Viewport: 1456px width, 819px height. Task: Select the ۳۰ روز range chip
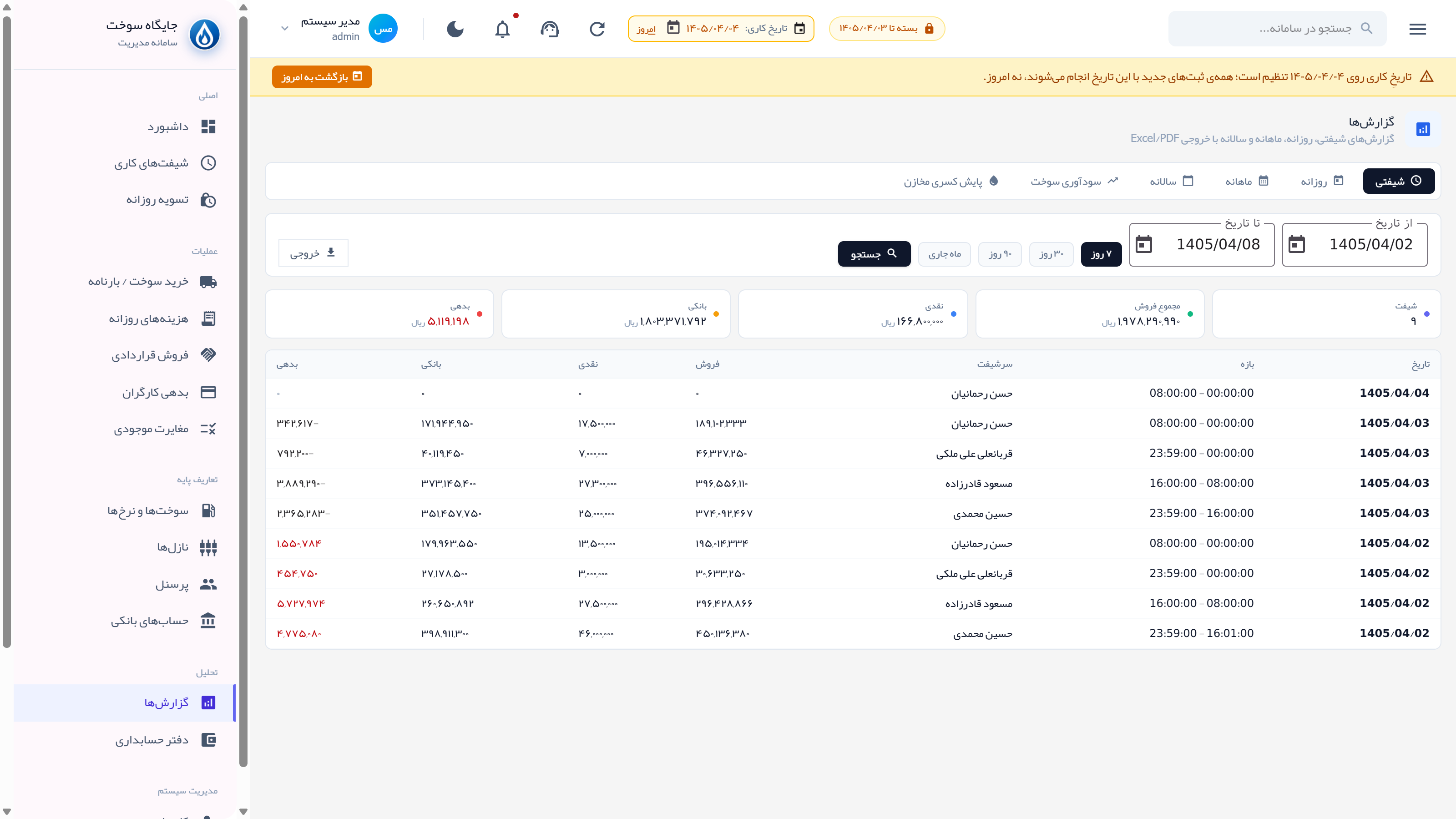pyautogui.click(x=1051, y=254)
